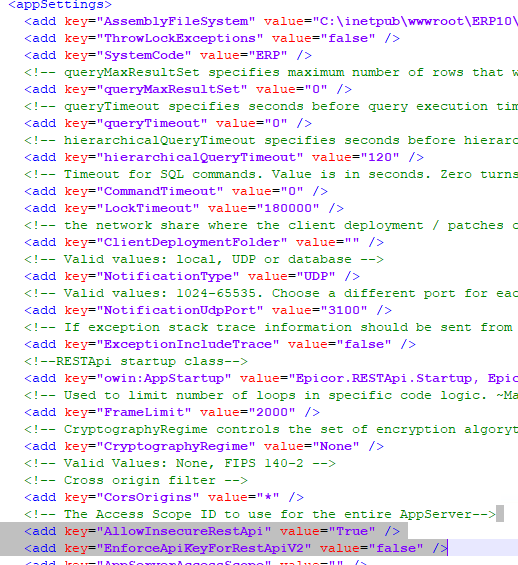The width and height of the screenshot is (518, 565).
Task: Click the value "2000" of FrameLimit
Action: tap(271, 412)
